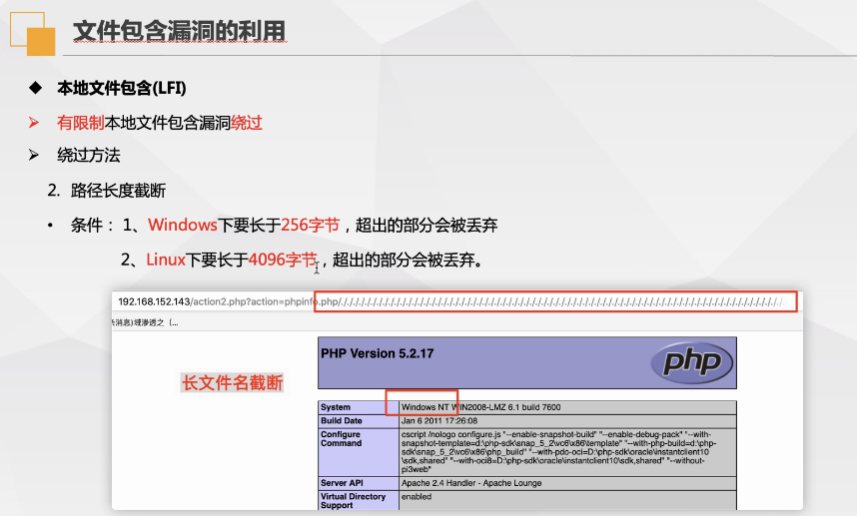This screenshot has height=516, width=857.
Task: Click the action2.php?action=phpinfo part of the URL
Action: pos(253,302)
